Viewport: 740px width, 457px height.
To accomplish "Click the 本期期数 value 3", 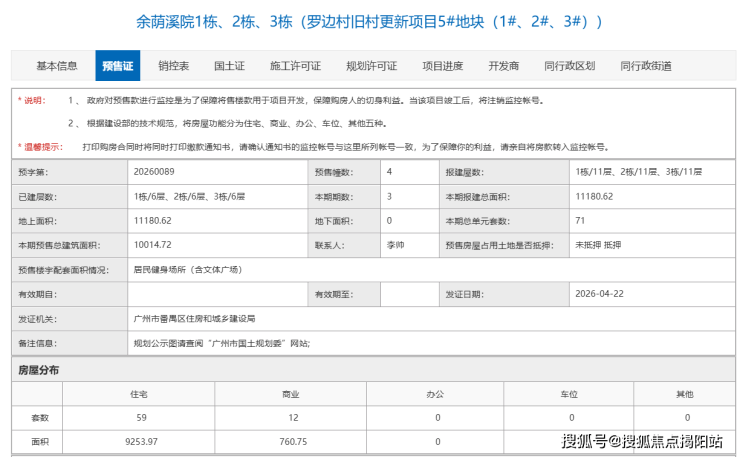I will coord(389,196).
